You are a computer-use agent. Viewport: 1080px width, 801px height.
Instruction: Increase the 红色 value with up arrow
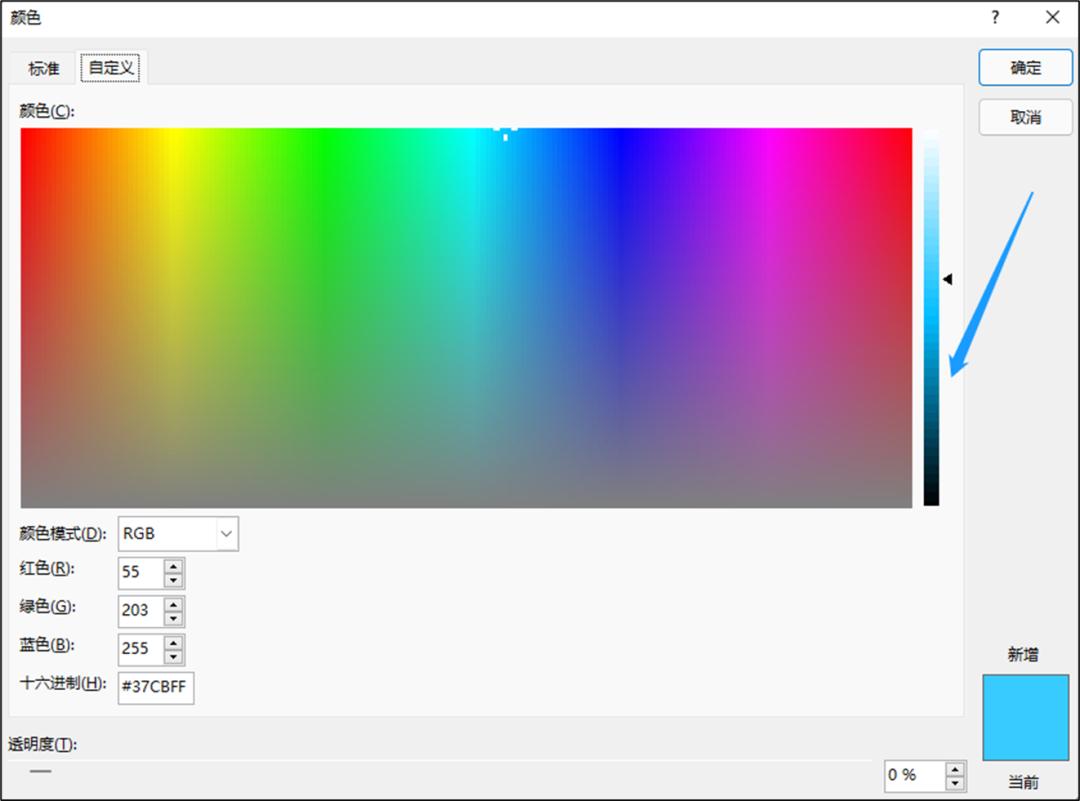point(174,567)
